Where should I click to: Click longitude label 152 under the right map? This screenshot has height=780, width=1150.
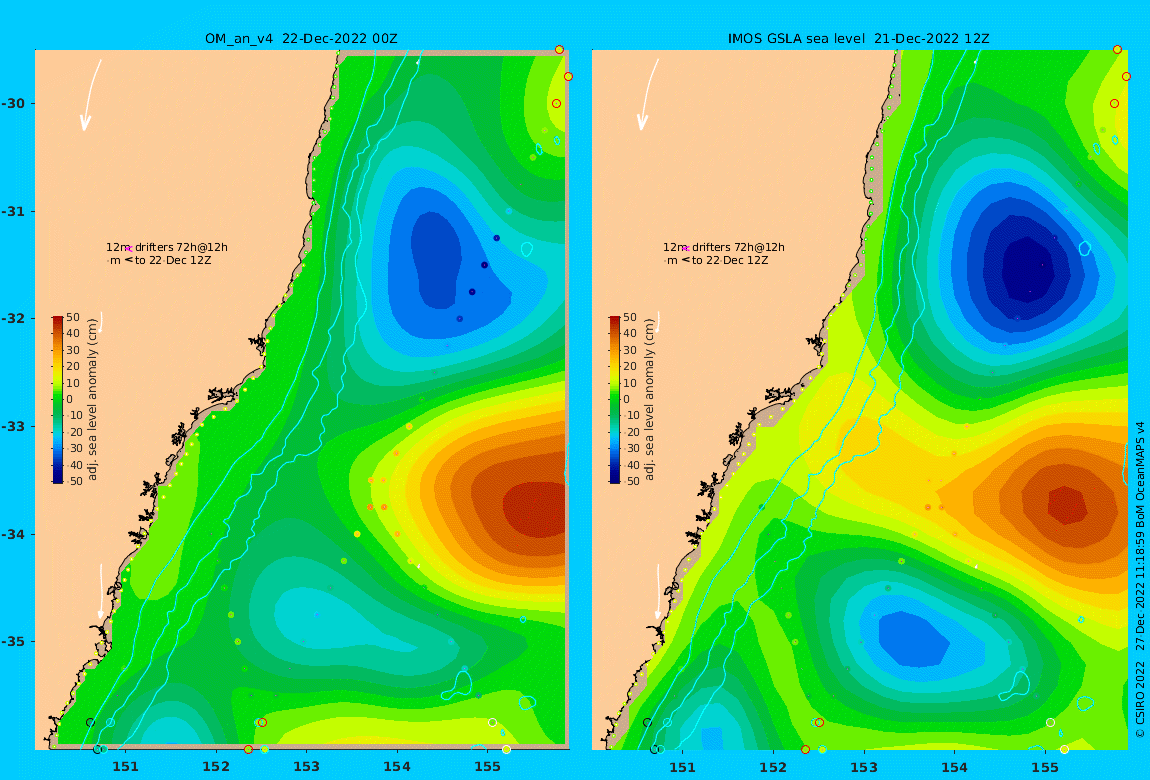click(773, 768)
